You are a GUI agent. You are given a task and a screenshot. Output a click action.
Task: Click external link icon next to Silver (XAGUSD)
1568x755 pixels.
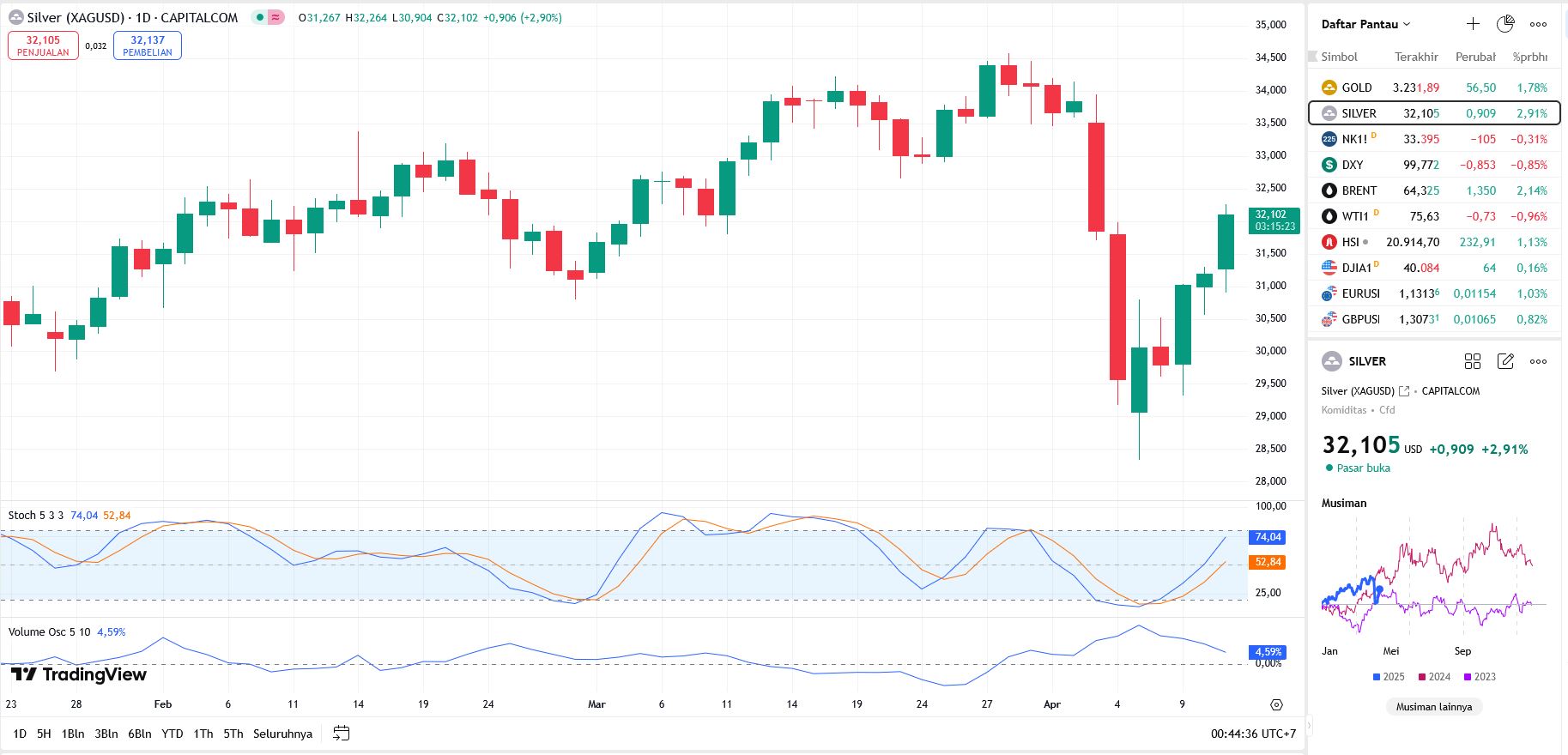pyautogui.click(x=1404, y=391)
